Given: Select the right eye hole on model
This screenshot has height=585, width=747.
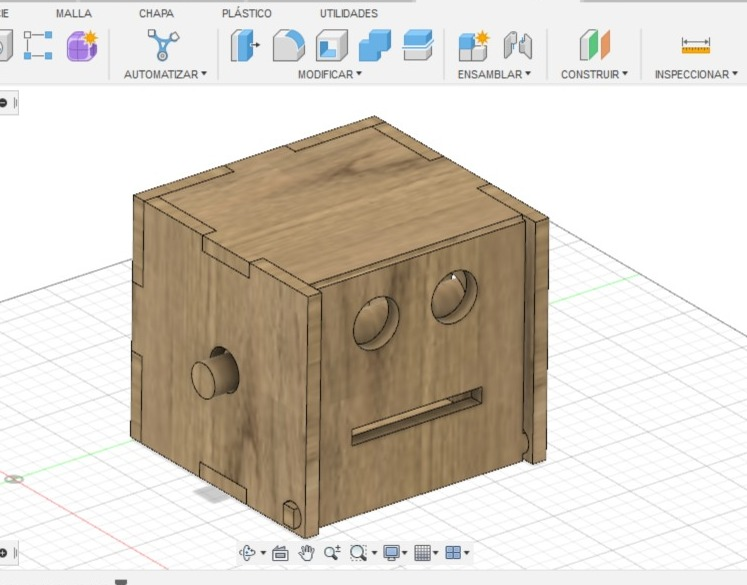Looking at the screenshot, I should 454,297.
